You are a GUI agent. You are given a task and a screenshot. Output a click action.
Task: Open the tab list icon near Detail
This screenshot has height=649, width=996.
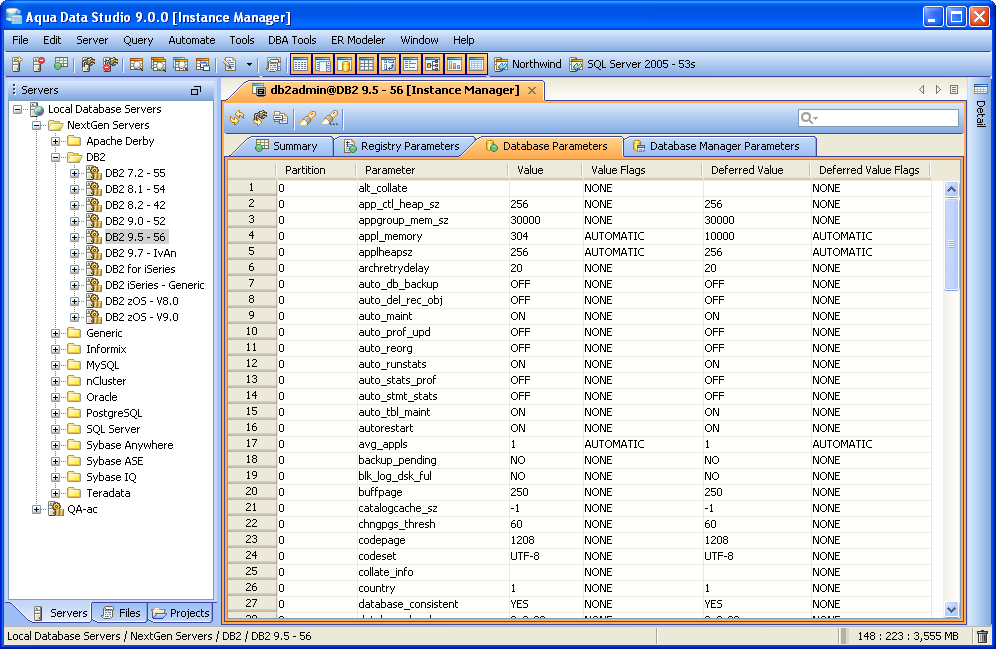954,90
